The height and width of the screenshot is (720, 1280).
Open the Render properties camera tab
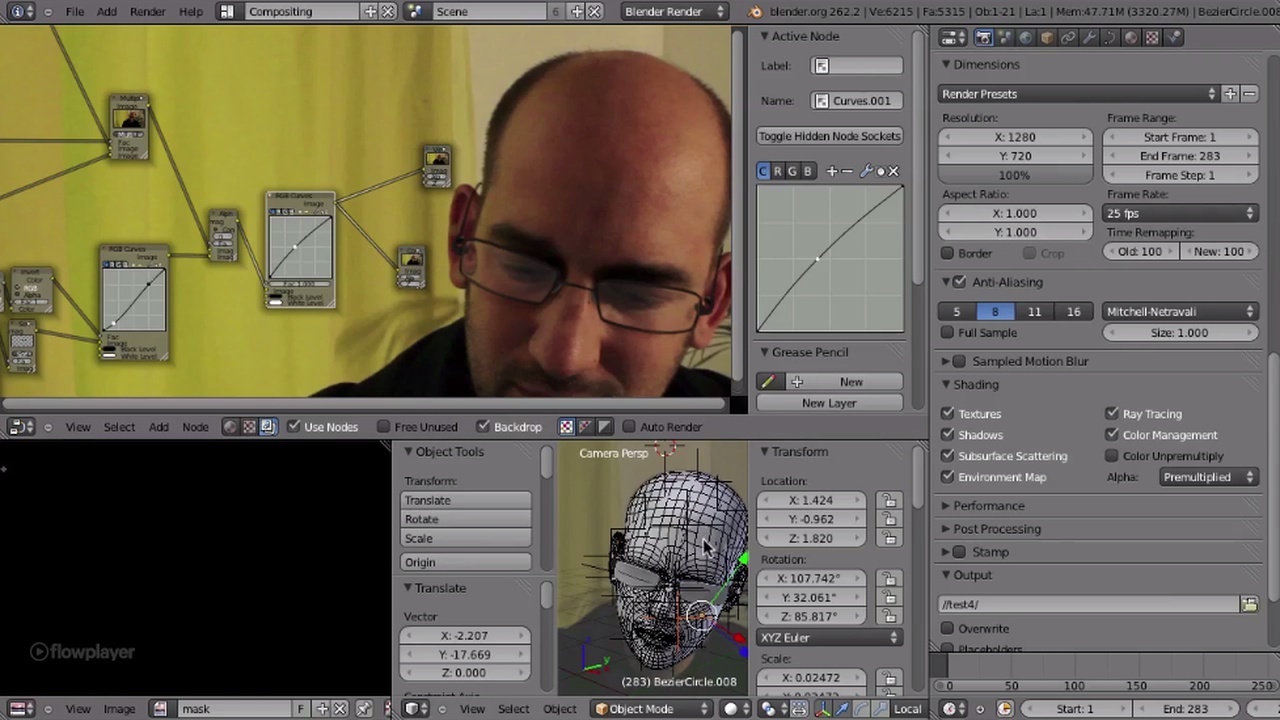point(984,38)
